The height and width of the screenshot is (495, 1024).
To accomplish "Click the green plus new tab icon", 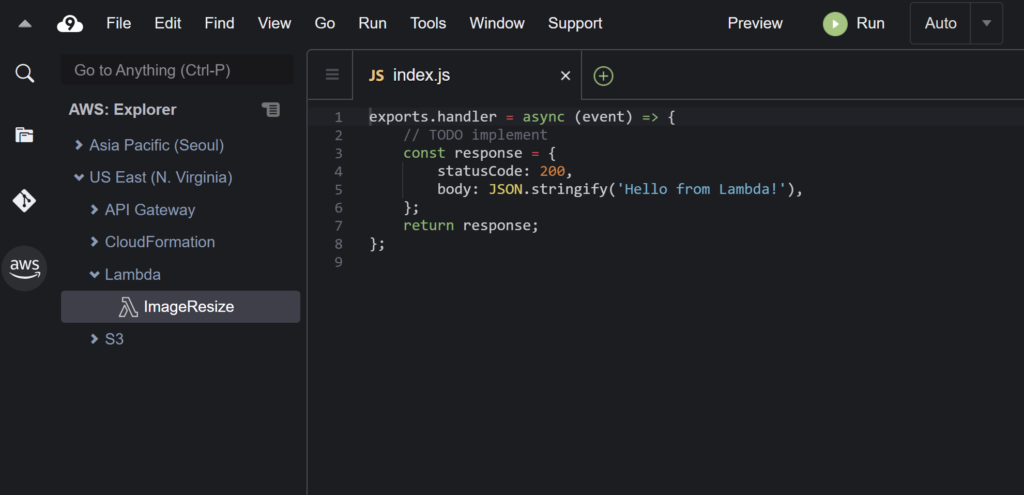I will [603, 76].
